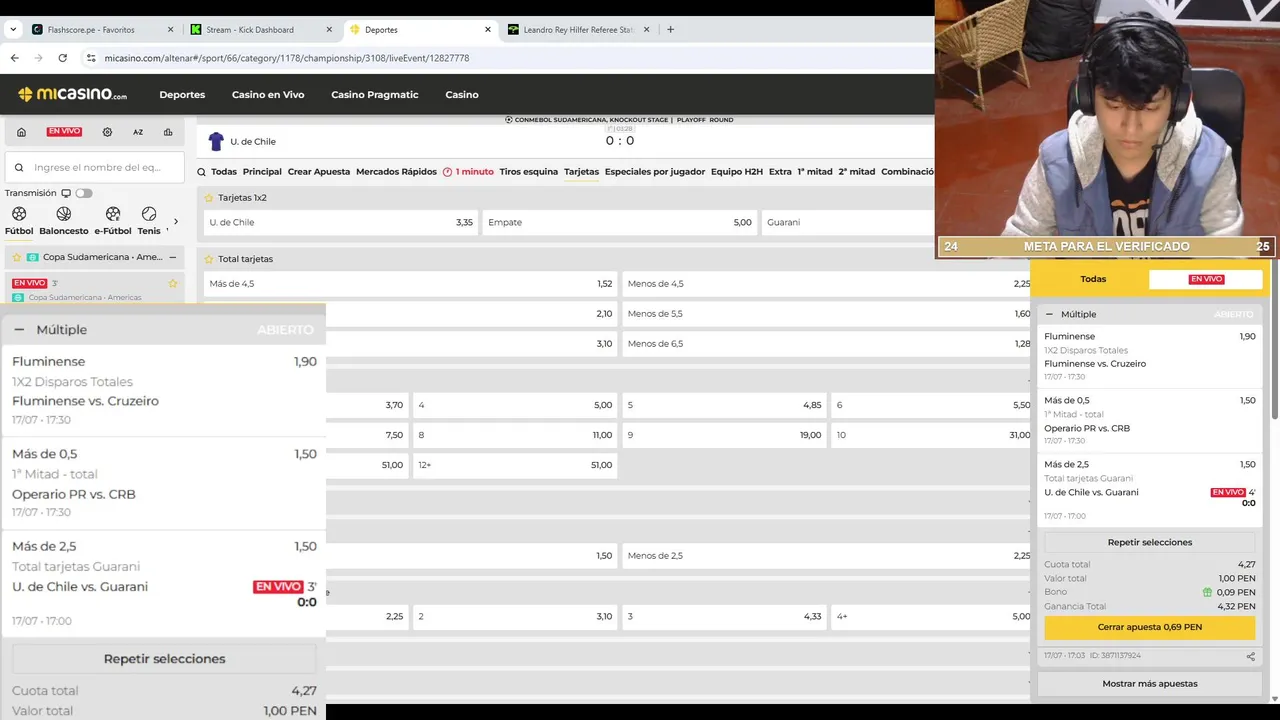Select Menos de 4,5 odds
This screenshot has width=1280, height=720.
(826, 284)
